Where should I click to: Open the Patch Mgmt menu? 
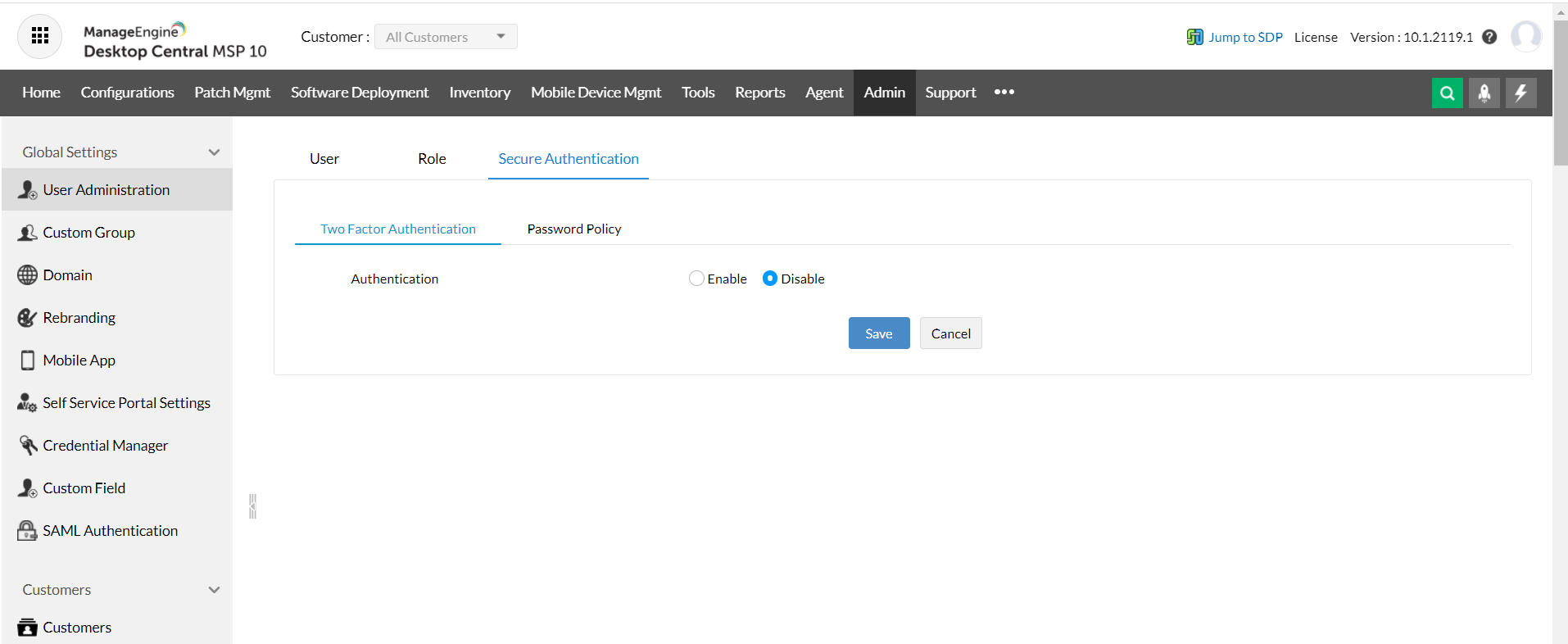232,93
